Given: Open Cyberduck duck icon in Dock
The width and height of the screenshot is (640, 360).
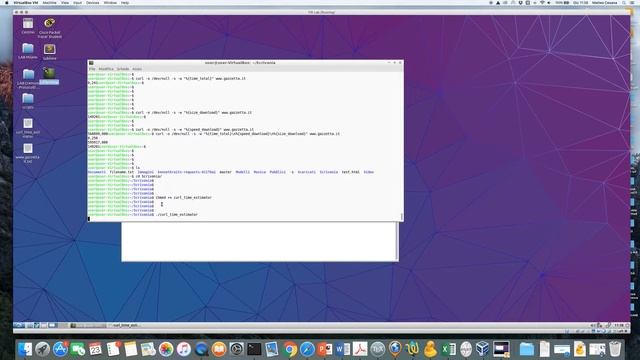Looking at the screenshot, I should pyautogui.click(x=430, y=349).
